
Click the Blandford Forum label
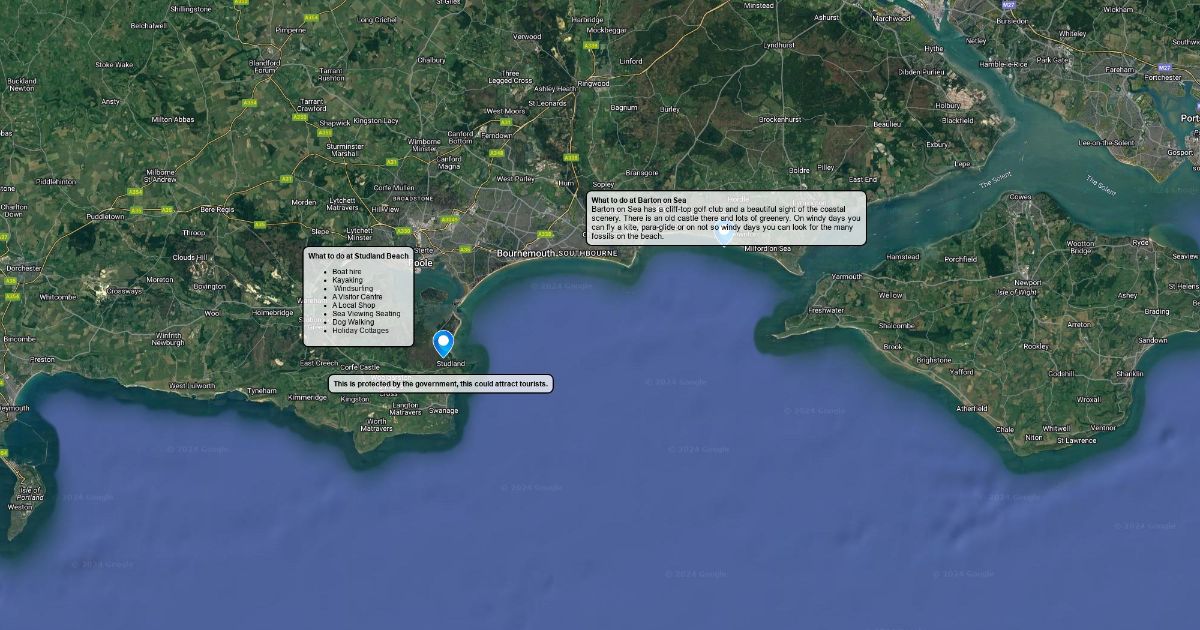click(265, 66)
